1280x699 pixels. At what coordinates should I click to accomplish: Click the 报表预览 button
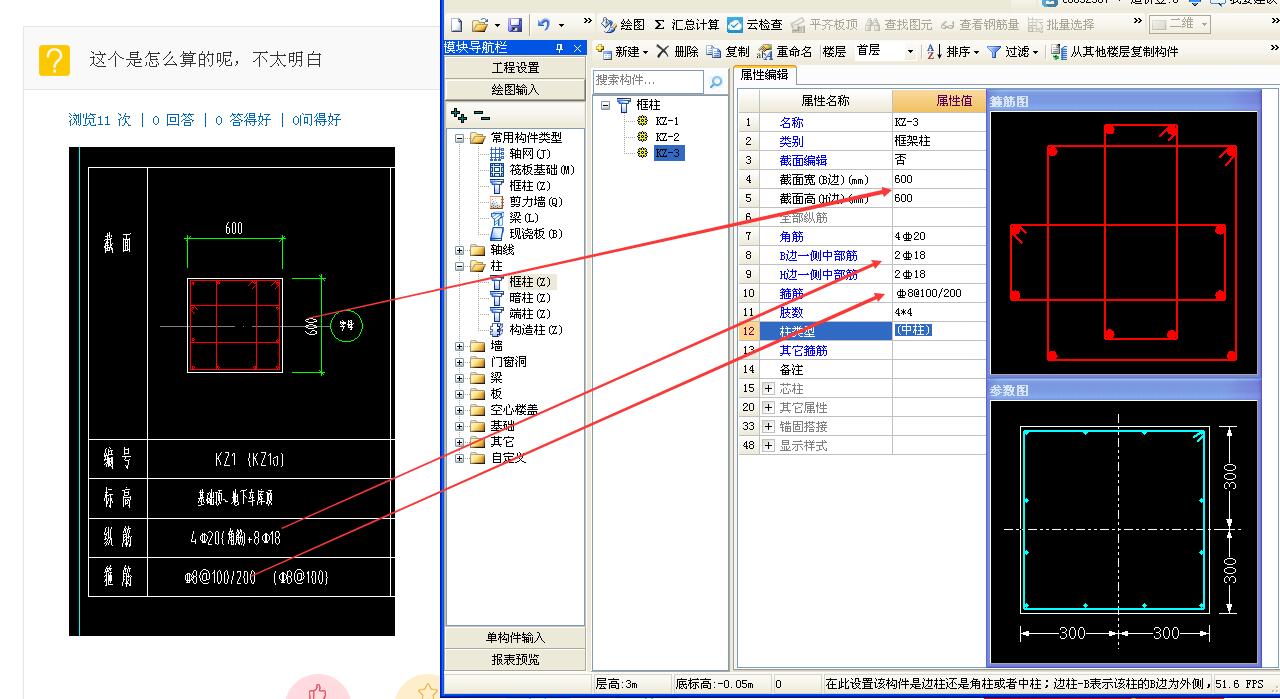click(x=515, y=659)
